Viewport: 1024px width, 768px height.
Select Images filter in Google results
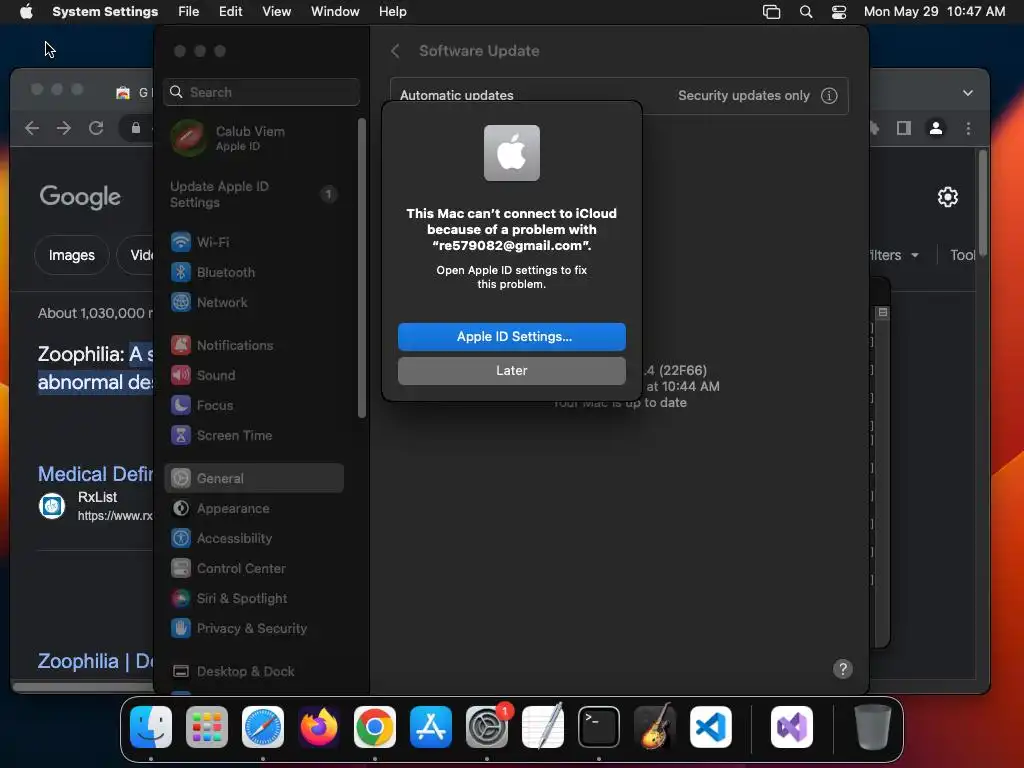[x=72, y=255]
